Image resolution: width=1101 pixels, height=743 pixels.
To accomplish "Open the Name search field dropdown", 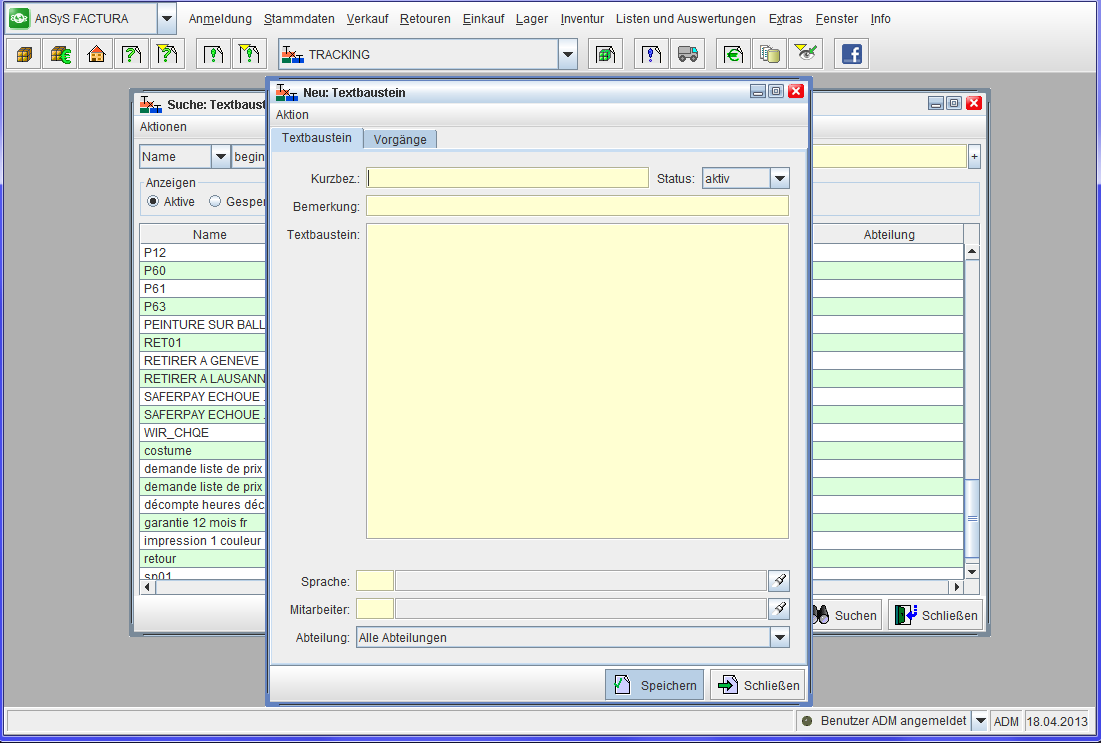I will tap(220, 157).
